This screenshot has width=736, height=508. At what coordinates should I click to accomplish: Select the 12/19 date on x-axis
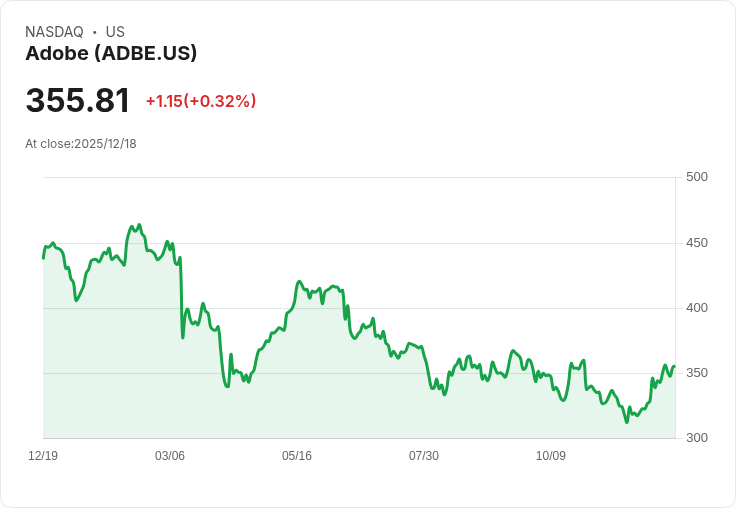(x=43, y=456)
